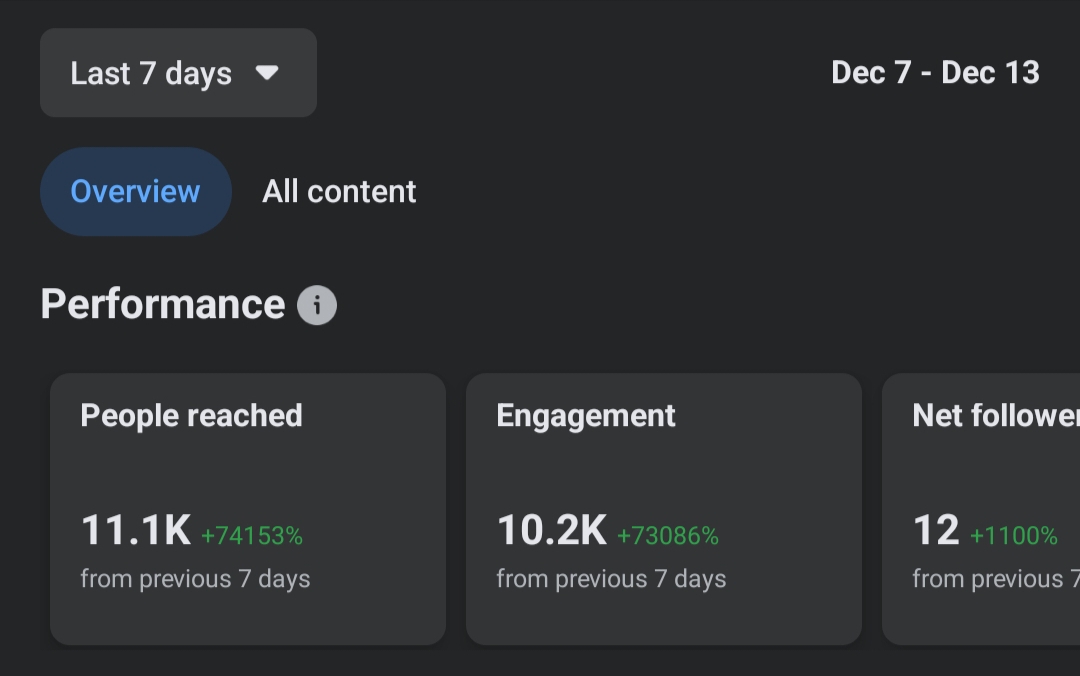The image size is (1080, 676).
Task: Click the +1100% followers change
Action: pos(1014,536)
